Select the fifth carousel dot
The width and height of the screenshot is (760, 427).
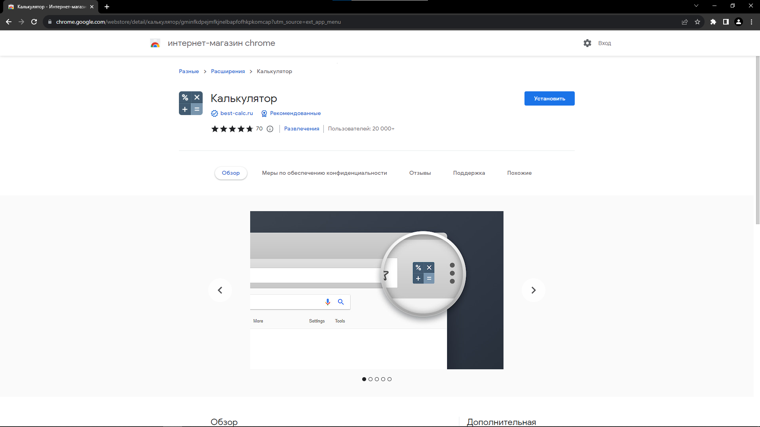coord(389,379)
